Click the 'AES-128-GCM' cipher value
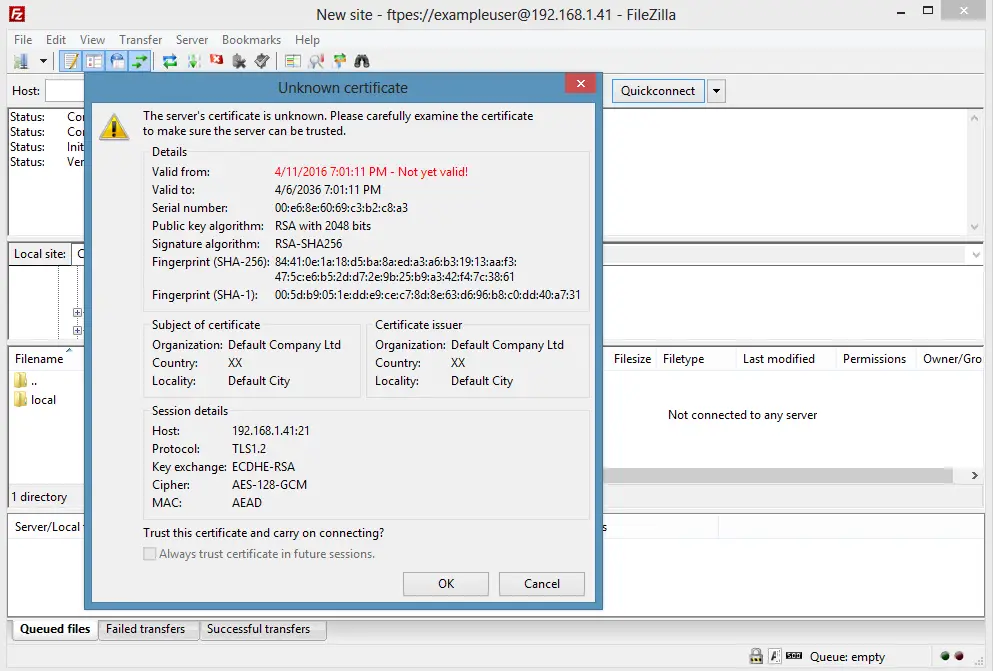The image size is (993, 671). tap(269, 485)
